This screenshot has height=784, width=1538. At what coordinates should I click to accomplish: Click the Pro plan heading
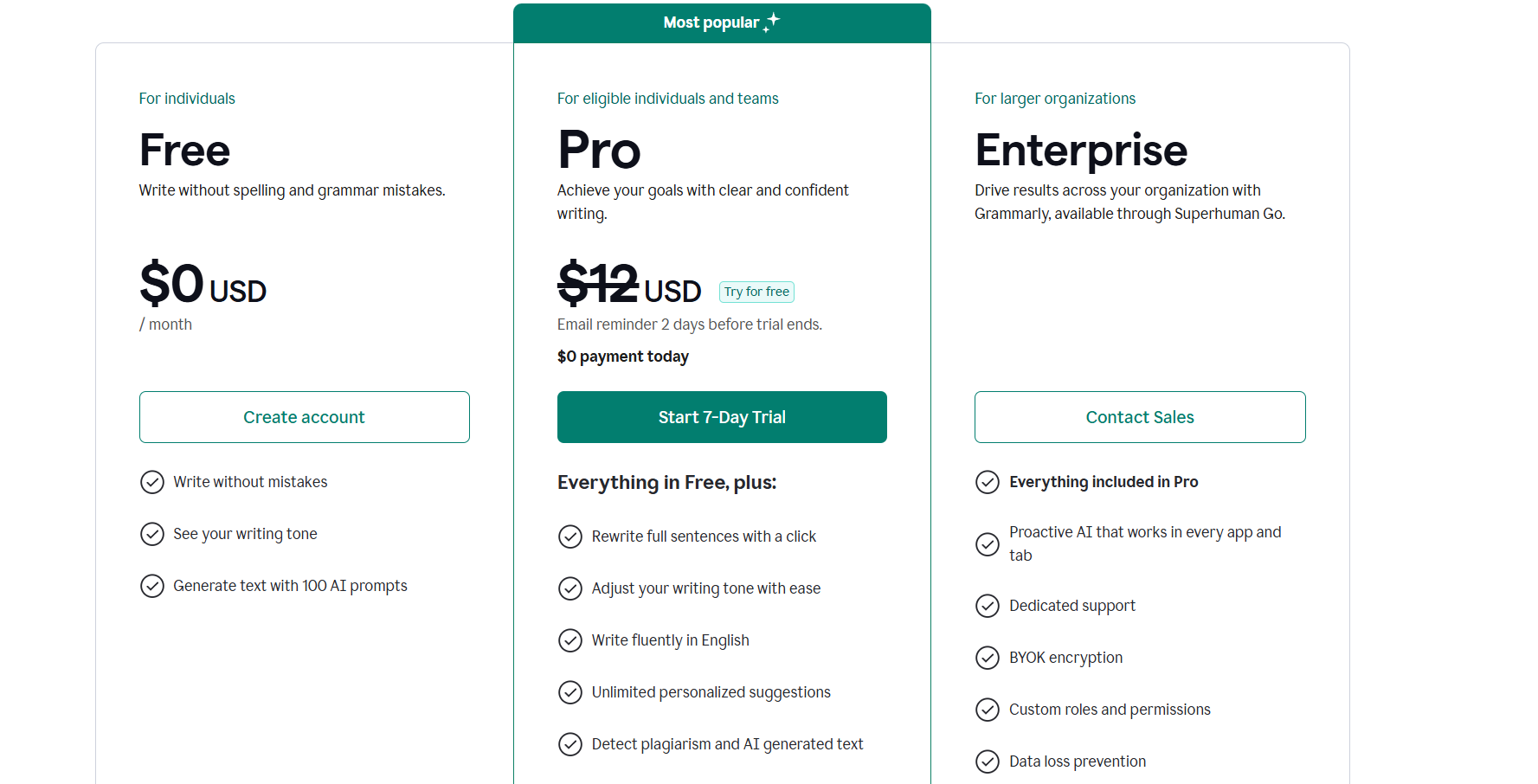click(x=599, y=150)
